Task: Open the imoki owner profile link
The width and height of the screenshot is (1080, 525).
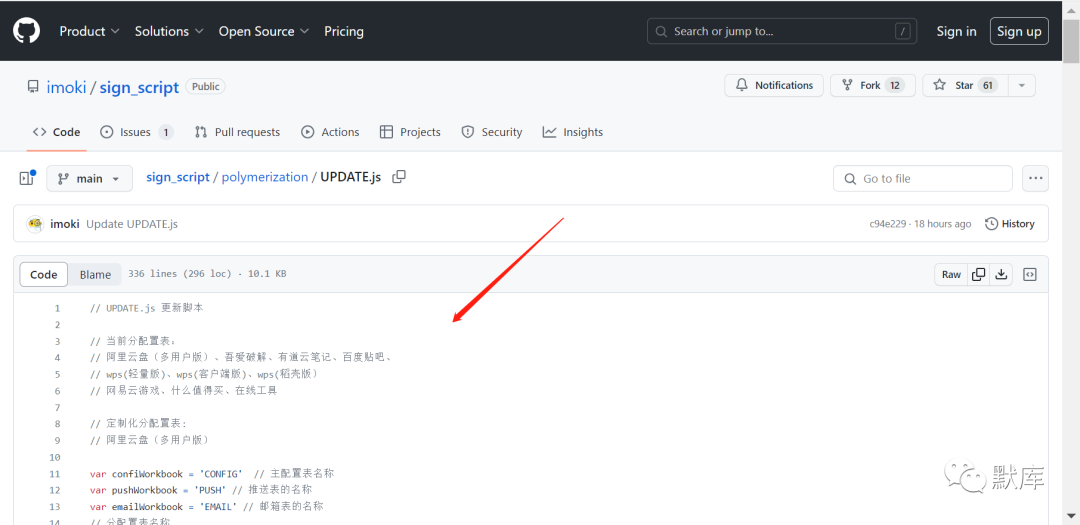Action: (66, 88)
